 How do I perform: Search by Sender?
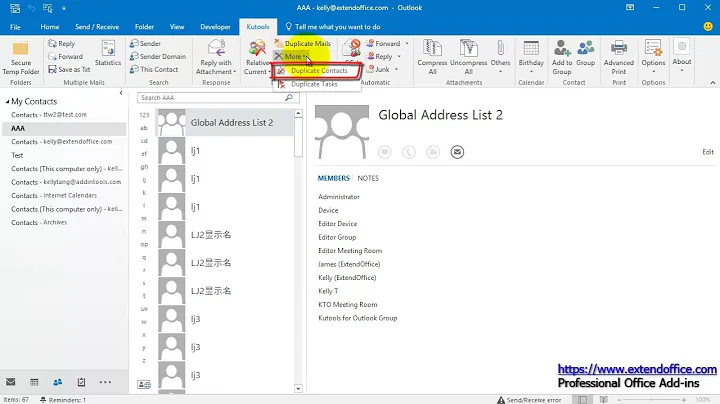[145, 44]
